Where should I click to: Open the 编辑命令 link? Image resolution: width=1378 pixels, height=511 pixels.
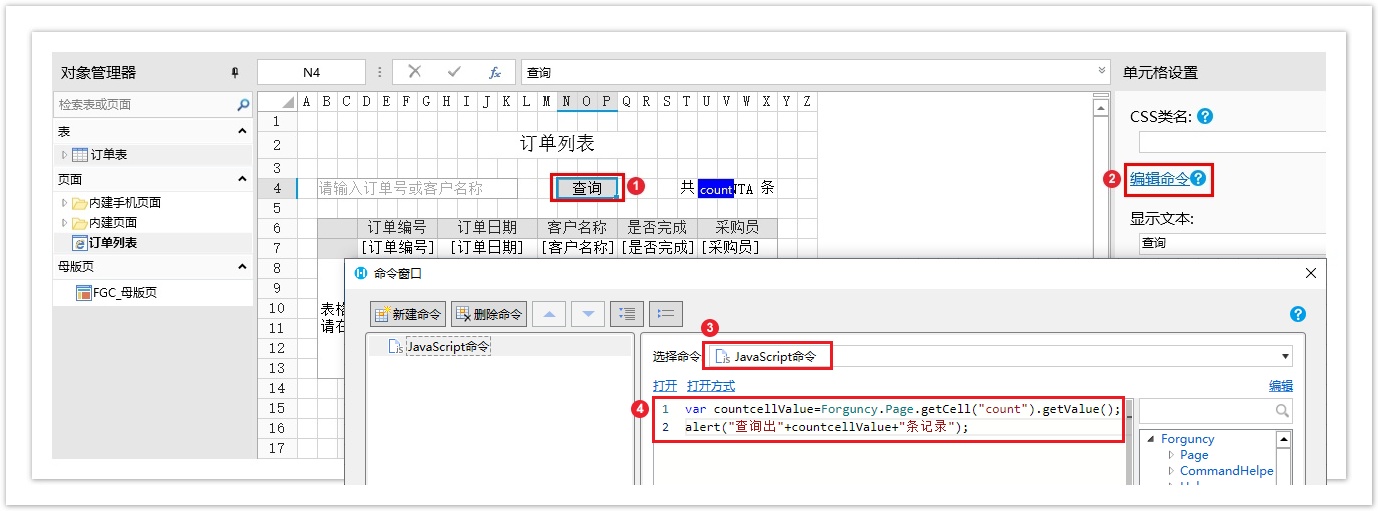pos(1159,179)
